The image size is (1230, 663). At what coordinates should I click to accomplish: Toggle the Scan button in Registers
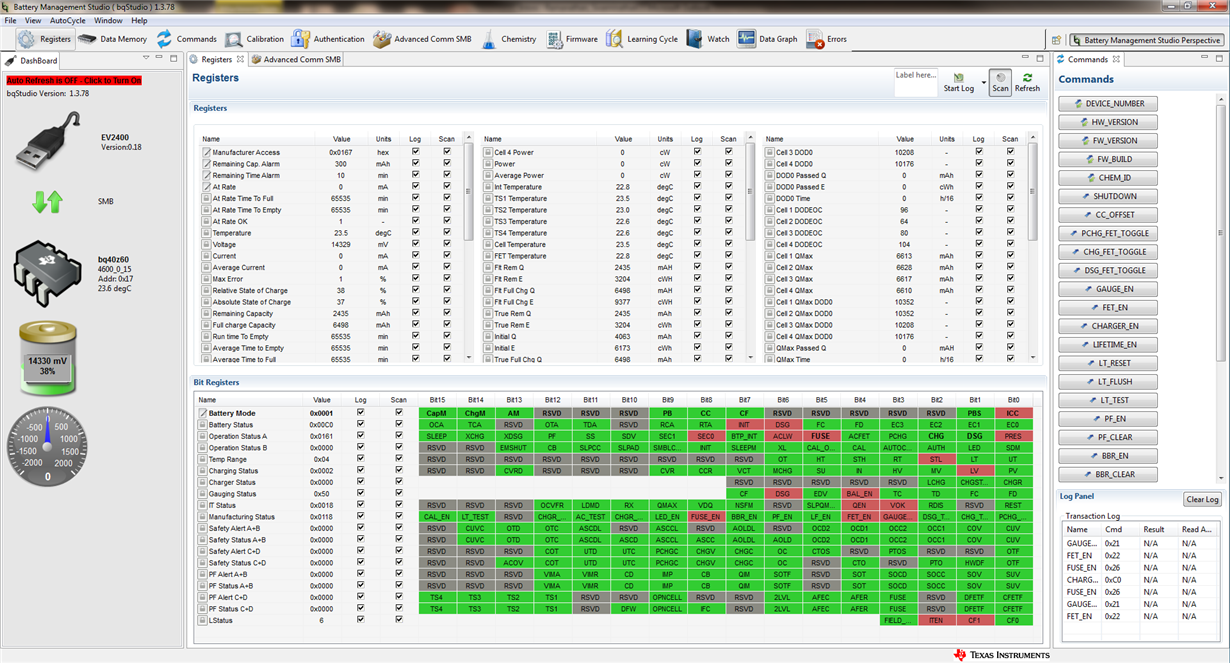(x=1000, y=82)
